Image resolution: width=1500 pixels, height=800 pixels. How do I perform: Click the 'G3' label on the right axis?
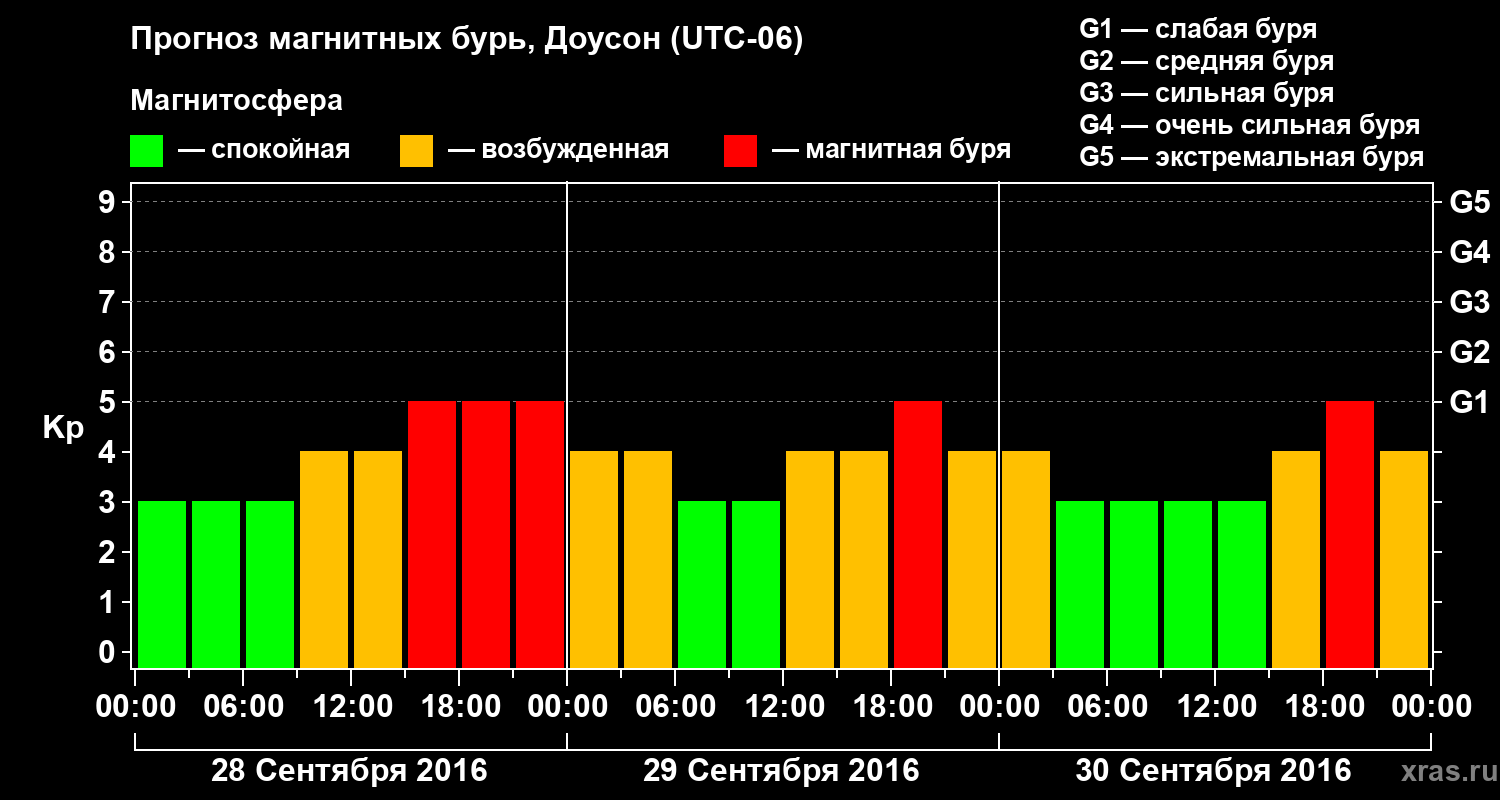[x=1469, y=302]
